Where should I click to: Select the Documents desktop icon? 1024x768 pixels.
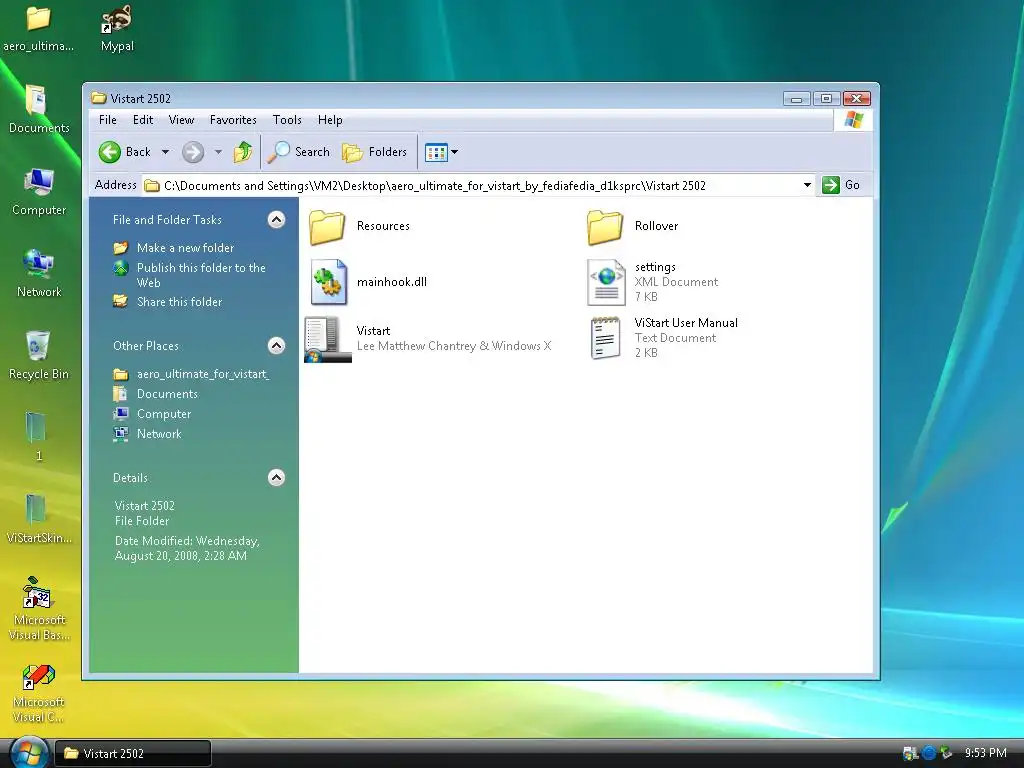pos(39,109)
